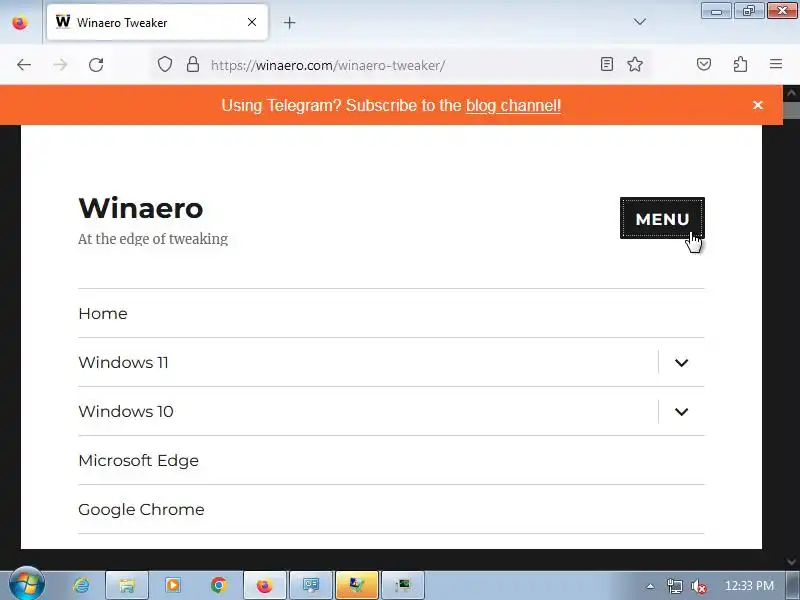Image resolution: width=800 pixels, height=600 pixels.
Task: Go back with the browser back arrow
Action: click(x=24, y=65)
